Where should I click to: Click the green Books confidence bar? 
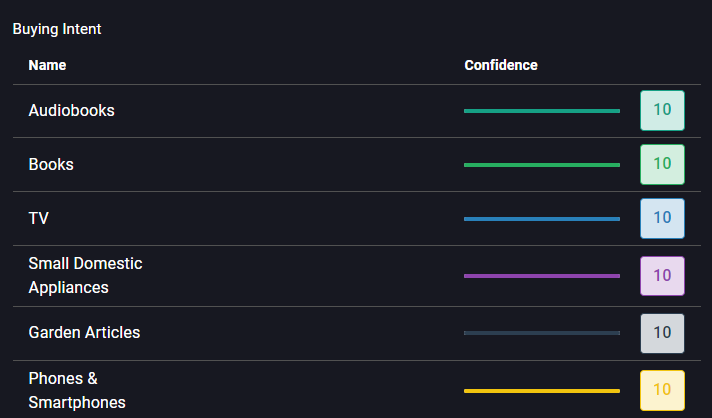(542, 165)
